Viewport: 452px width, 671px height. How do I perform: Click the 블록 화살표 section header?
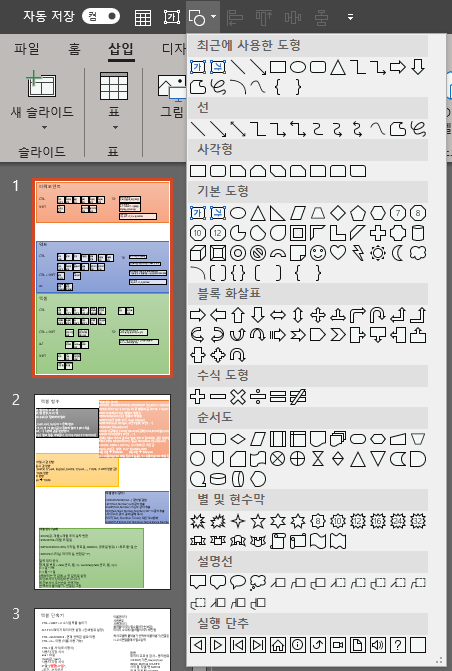[x=308, y=294]
